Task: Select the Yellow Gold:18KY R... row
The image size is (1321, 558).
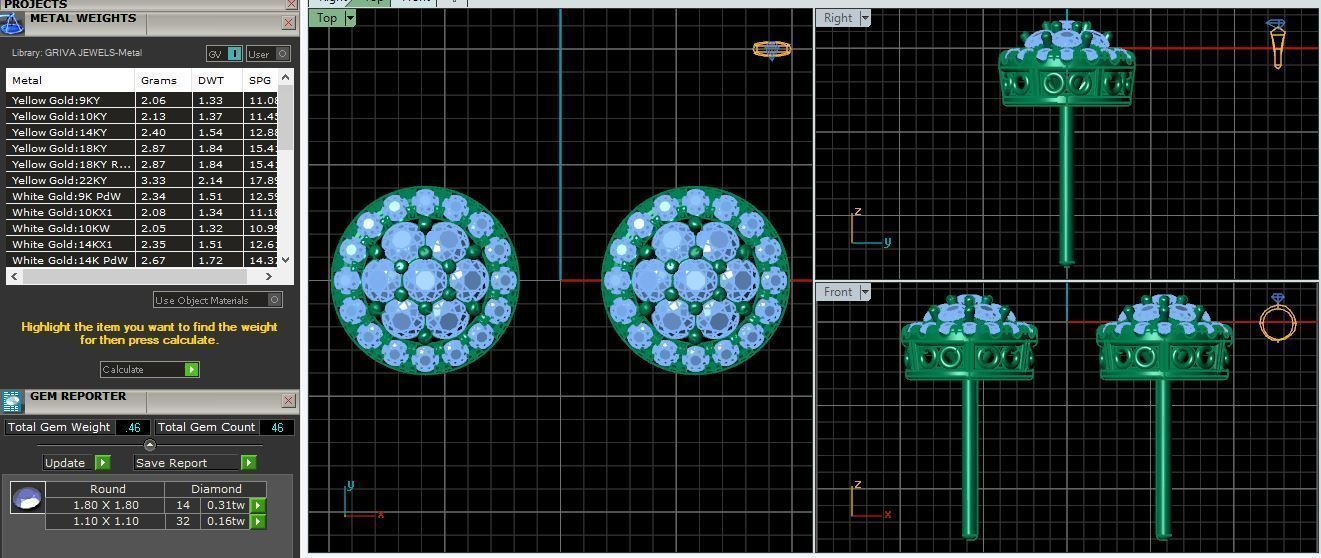Action: [142, 164]
